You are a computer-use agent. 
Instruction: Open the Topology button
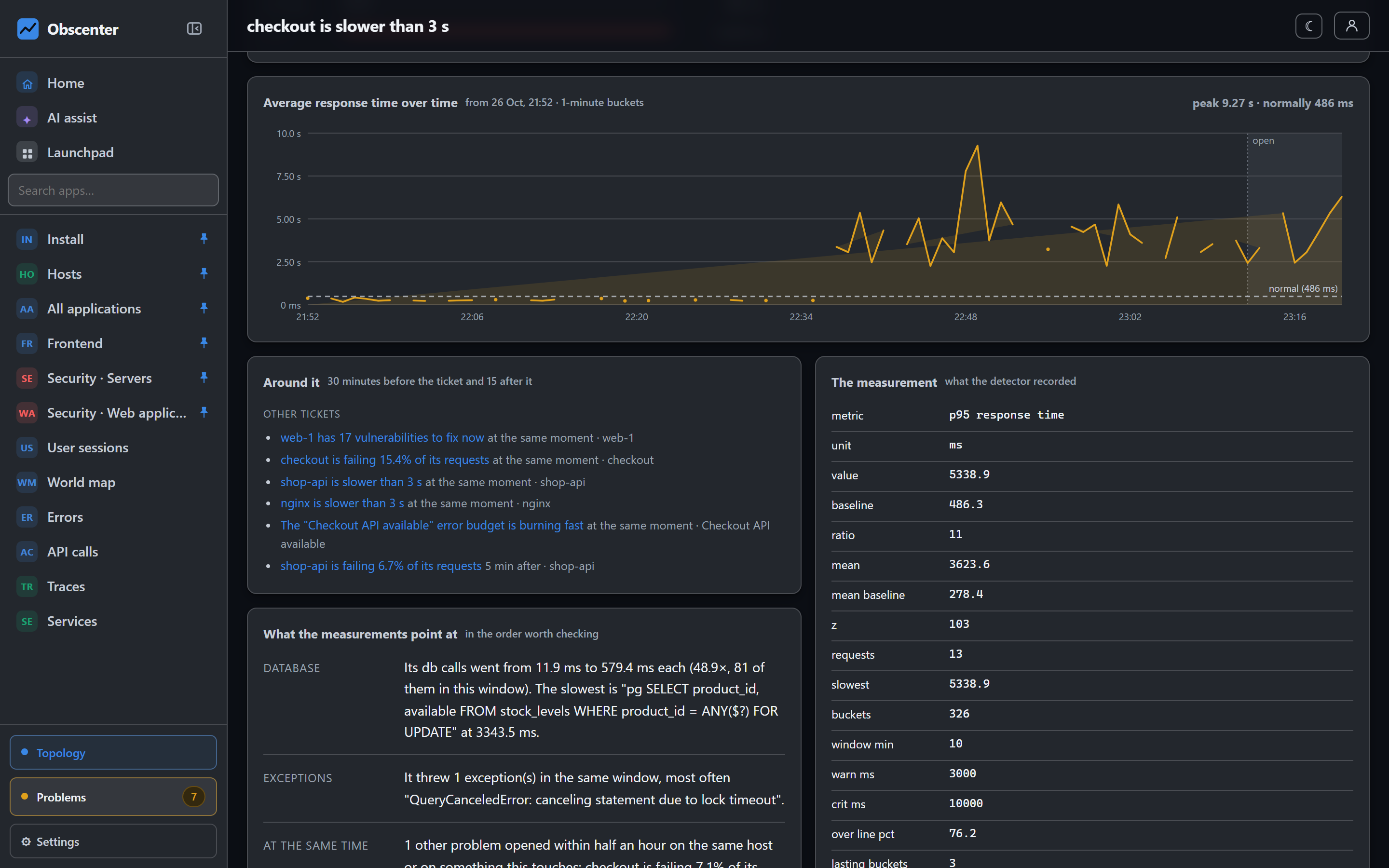pos(113,752)
